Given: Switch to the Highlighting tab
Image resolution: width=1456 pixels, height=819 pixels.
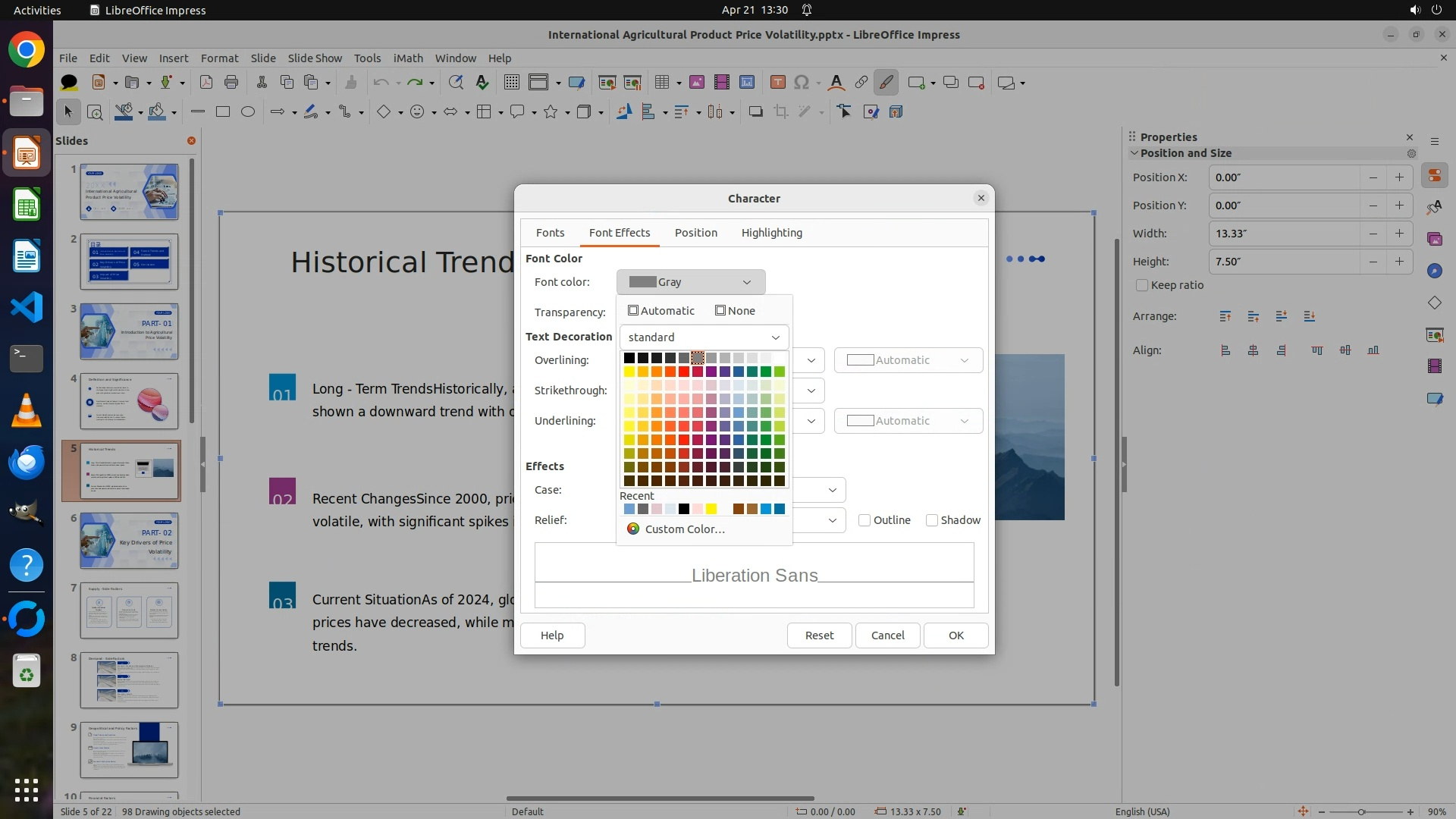Looking at the screenshot, I should click(x=771, y=233).
